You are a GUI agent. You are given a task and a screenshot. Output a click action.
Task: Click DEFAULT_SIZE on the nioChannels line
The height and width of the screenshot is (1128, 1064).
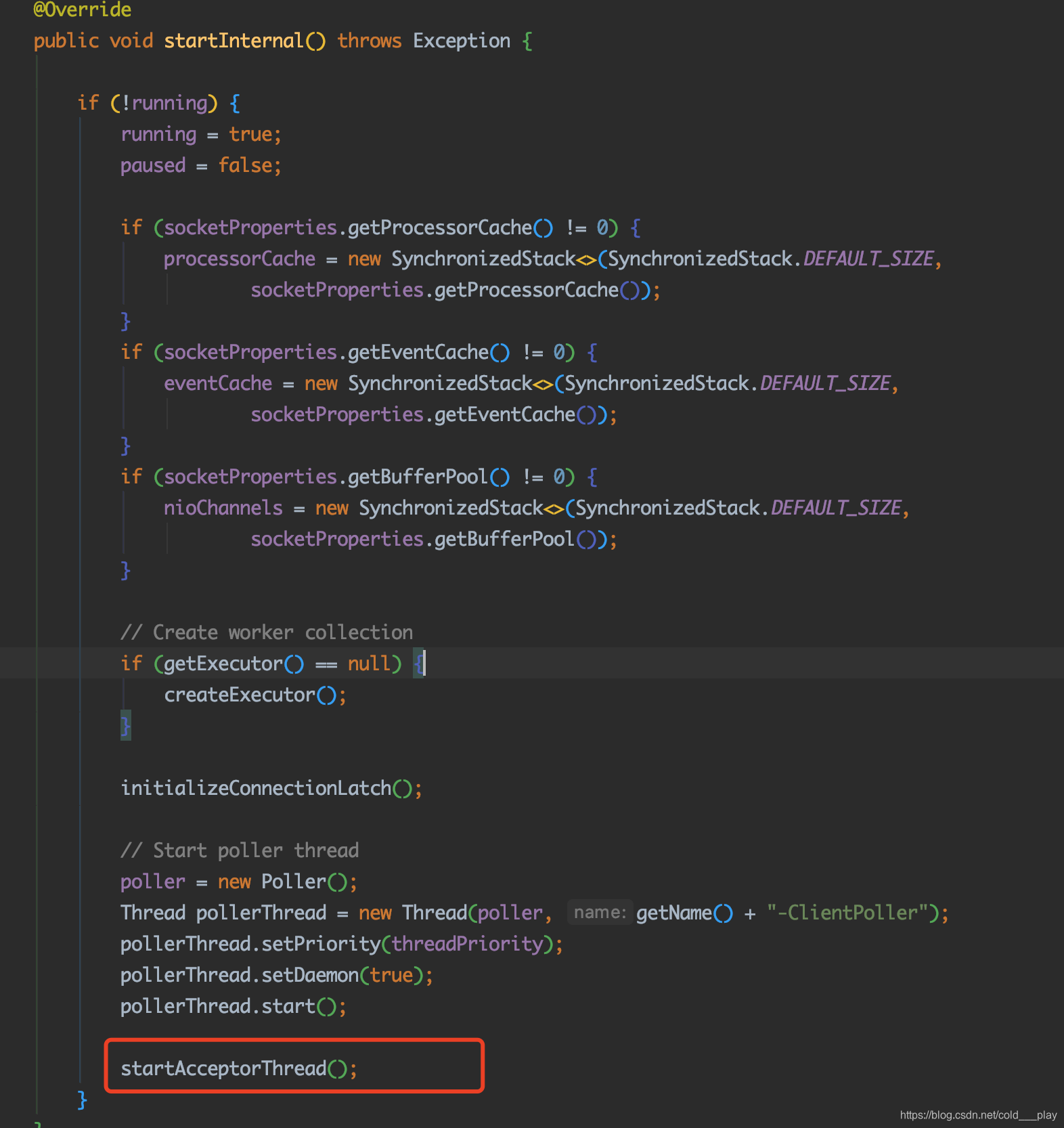(x=836, y=508)
